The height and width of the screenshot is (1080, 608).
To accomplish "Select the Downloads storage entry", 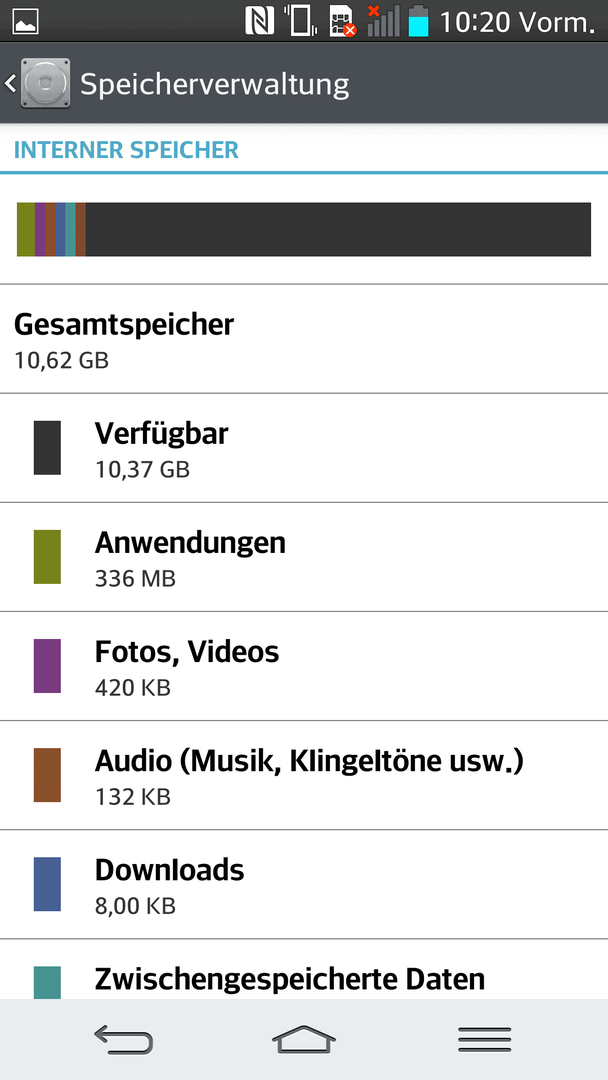I will [x=304, y=884].
